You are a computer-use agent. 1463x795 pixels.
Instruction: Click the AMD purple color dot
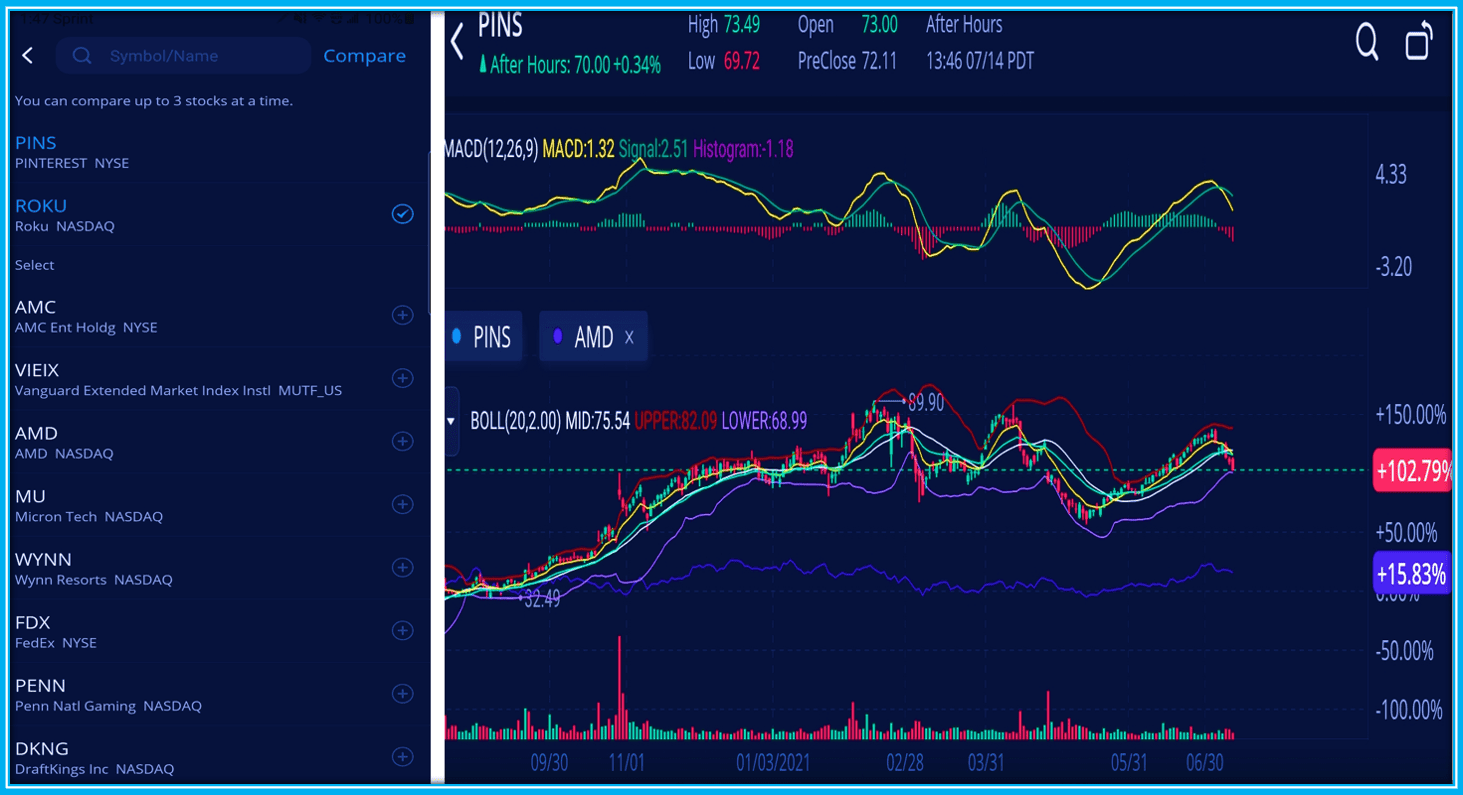pos(558,337)
